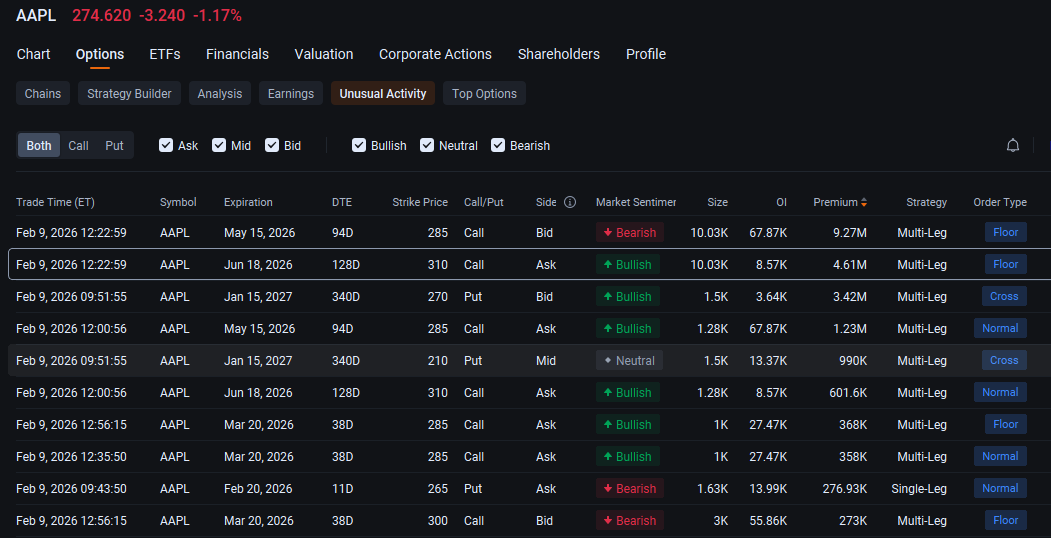Toggle the Neutral sentiment checkbox
The width and height of the screenshot is (1051, 538).
coord(426,145)
